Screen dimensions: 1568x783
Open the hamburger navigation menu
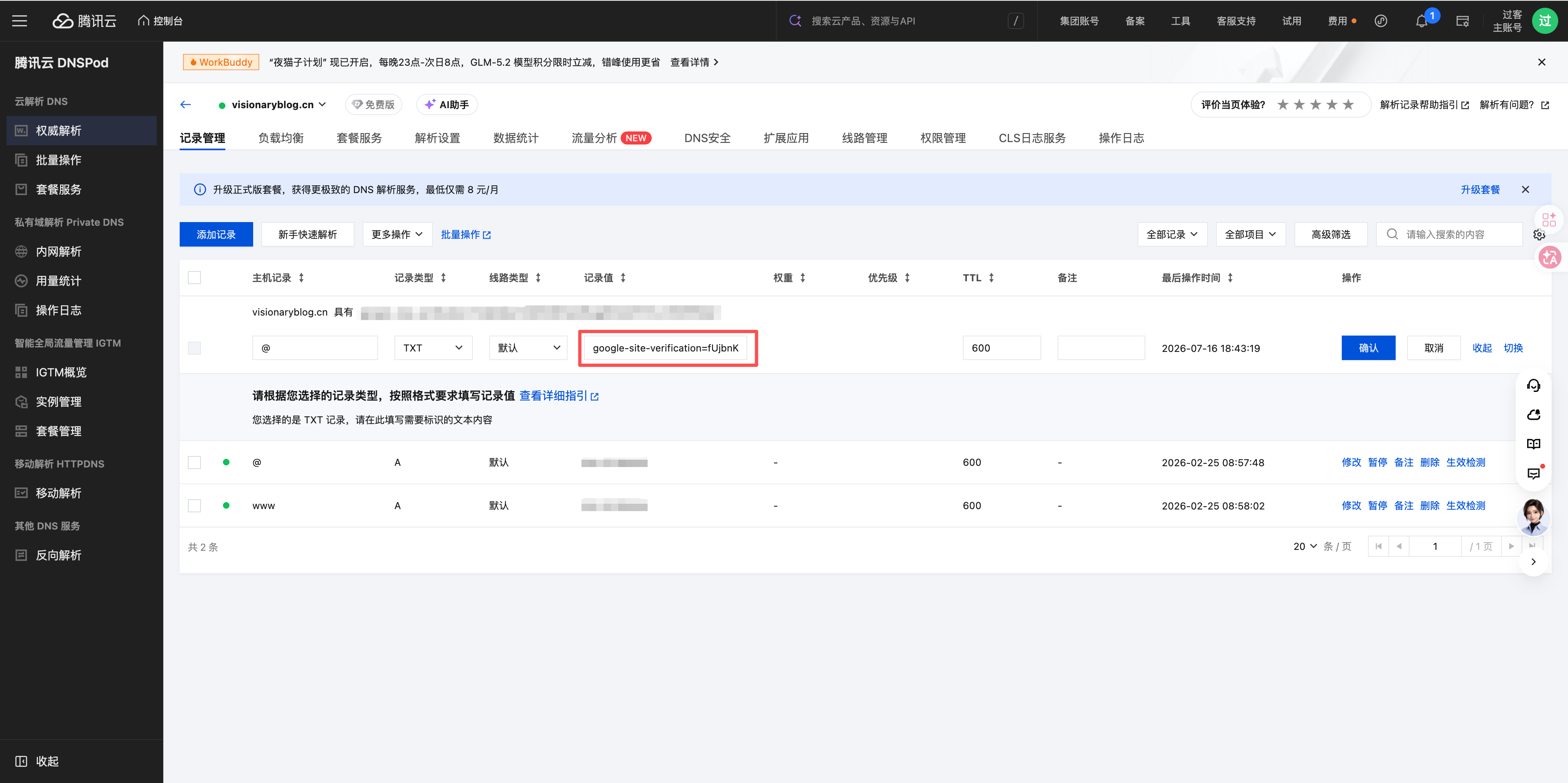coord(20,21)
